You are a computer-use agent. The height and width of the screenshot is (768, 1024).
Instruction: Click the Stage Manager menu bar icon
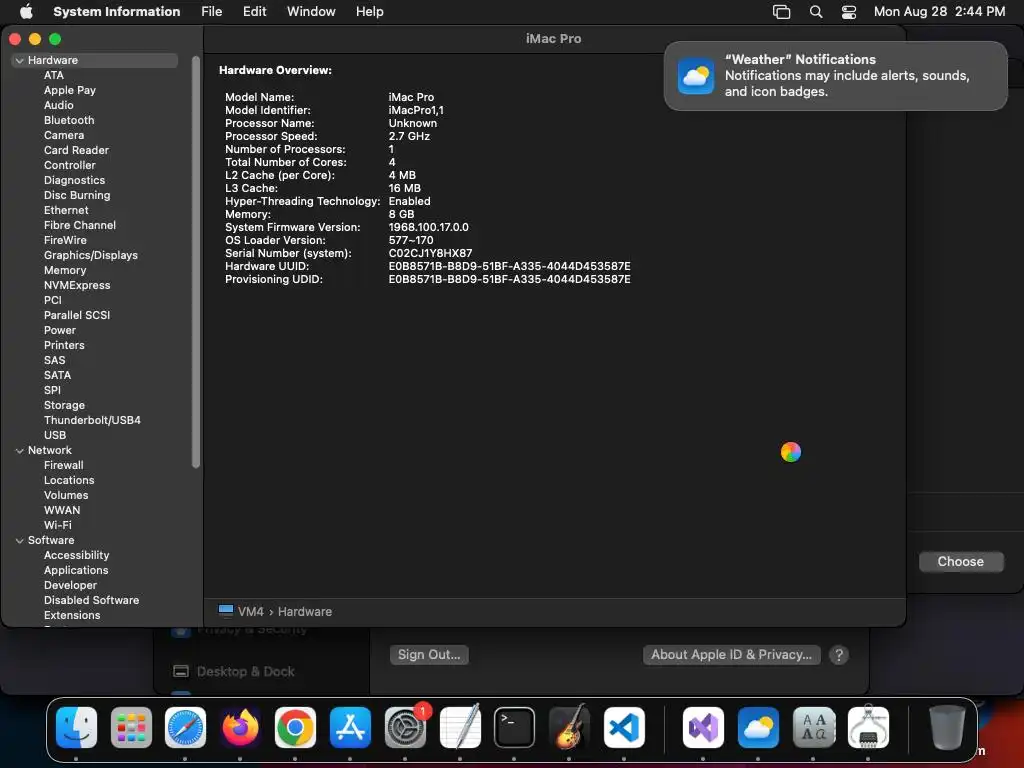click(781, 11)
